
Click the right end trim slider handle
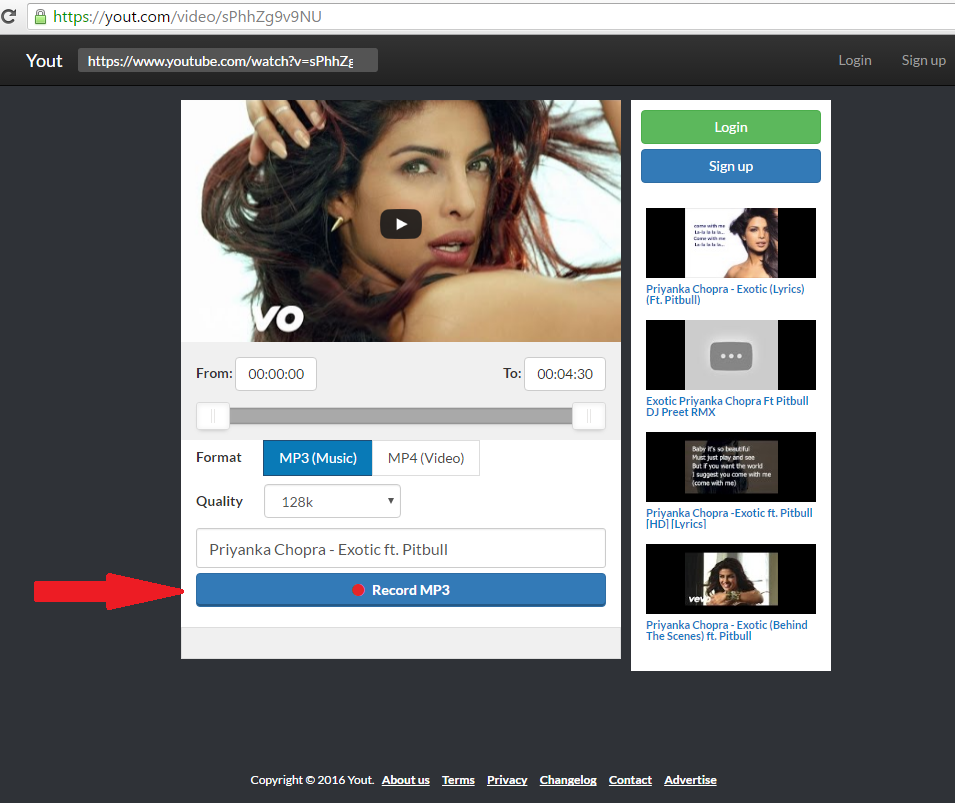point(589,415)
